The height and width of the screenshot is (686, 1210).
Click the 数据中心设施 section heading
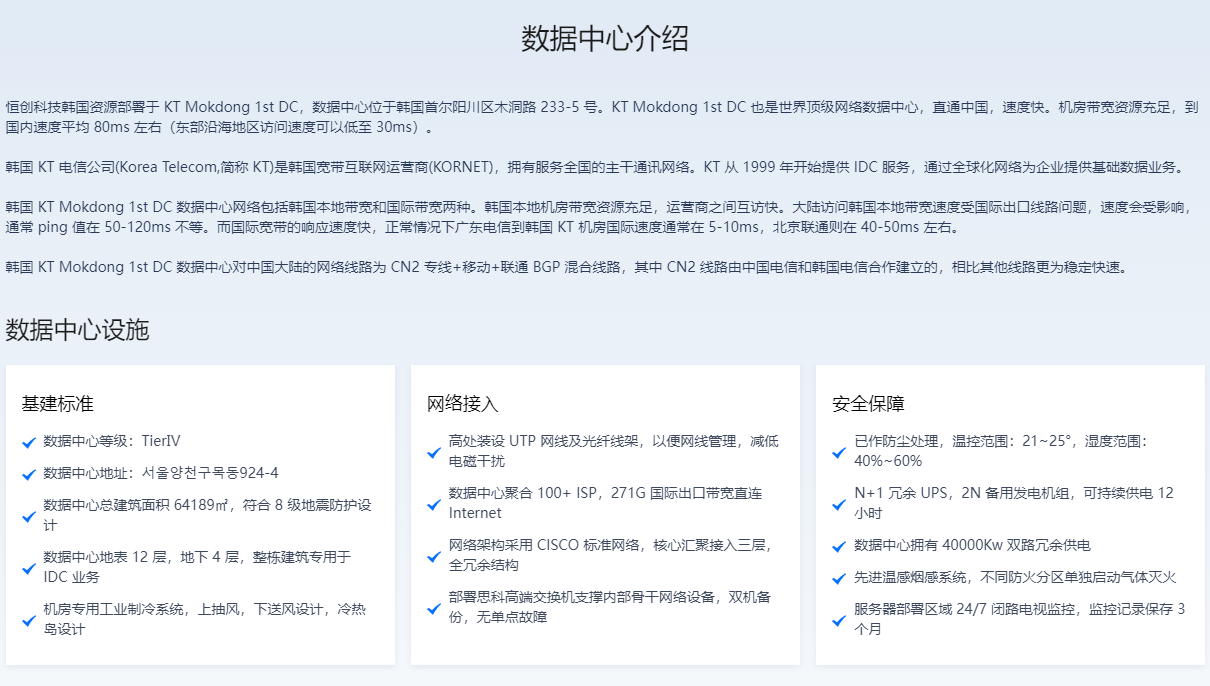pos(77,330)
